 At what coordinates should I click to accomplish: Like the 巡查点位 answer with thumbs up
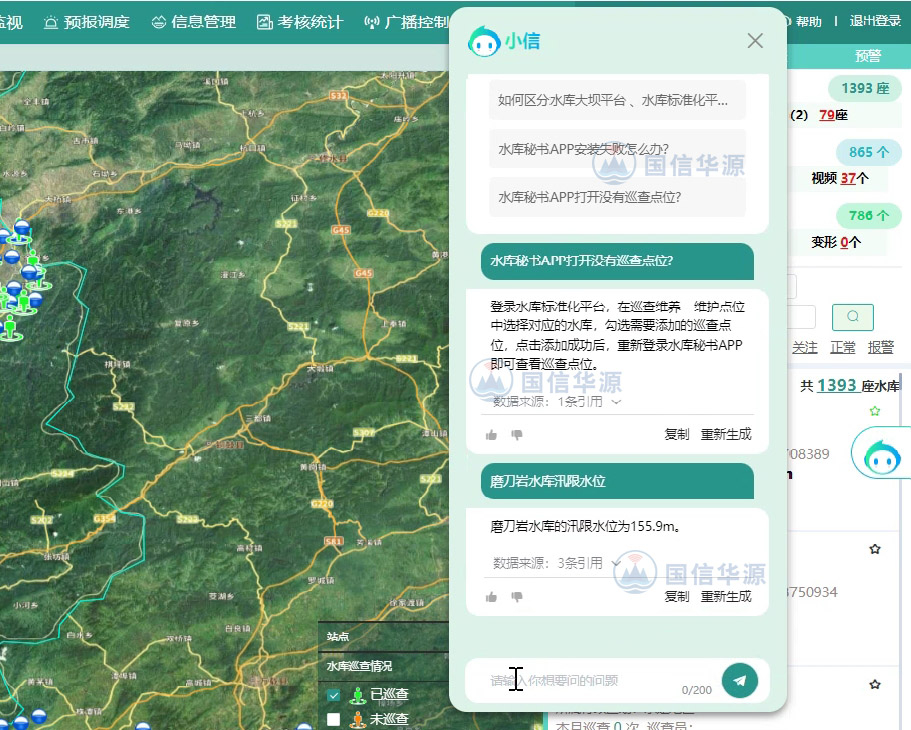(x=492, y=435)
